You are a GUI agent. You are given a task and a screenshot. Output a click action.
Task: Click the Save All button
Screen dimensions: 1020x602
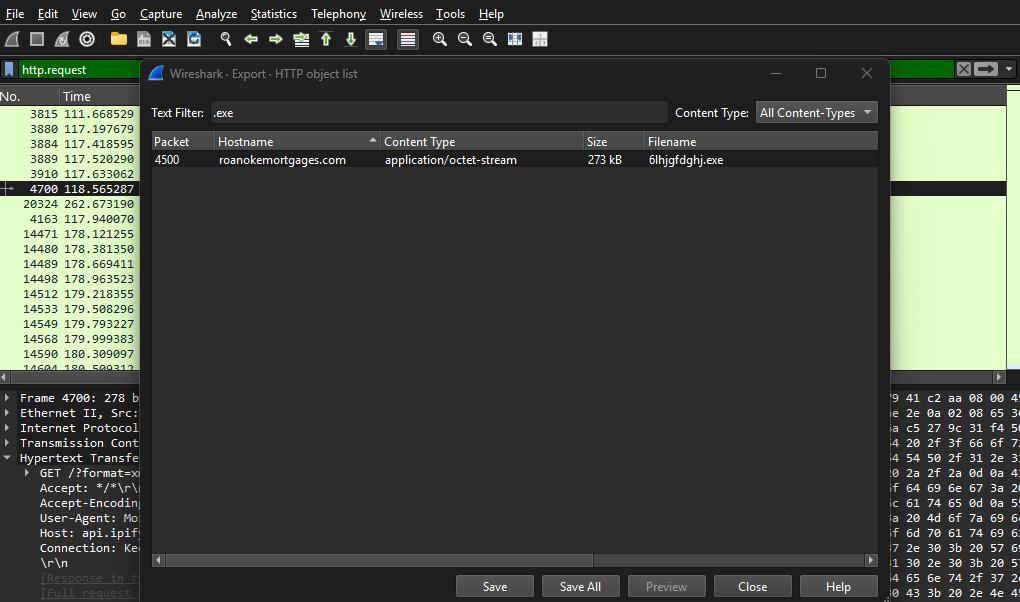point(580,587)
